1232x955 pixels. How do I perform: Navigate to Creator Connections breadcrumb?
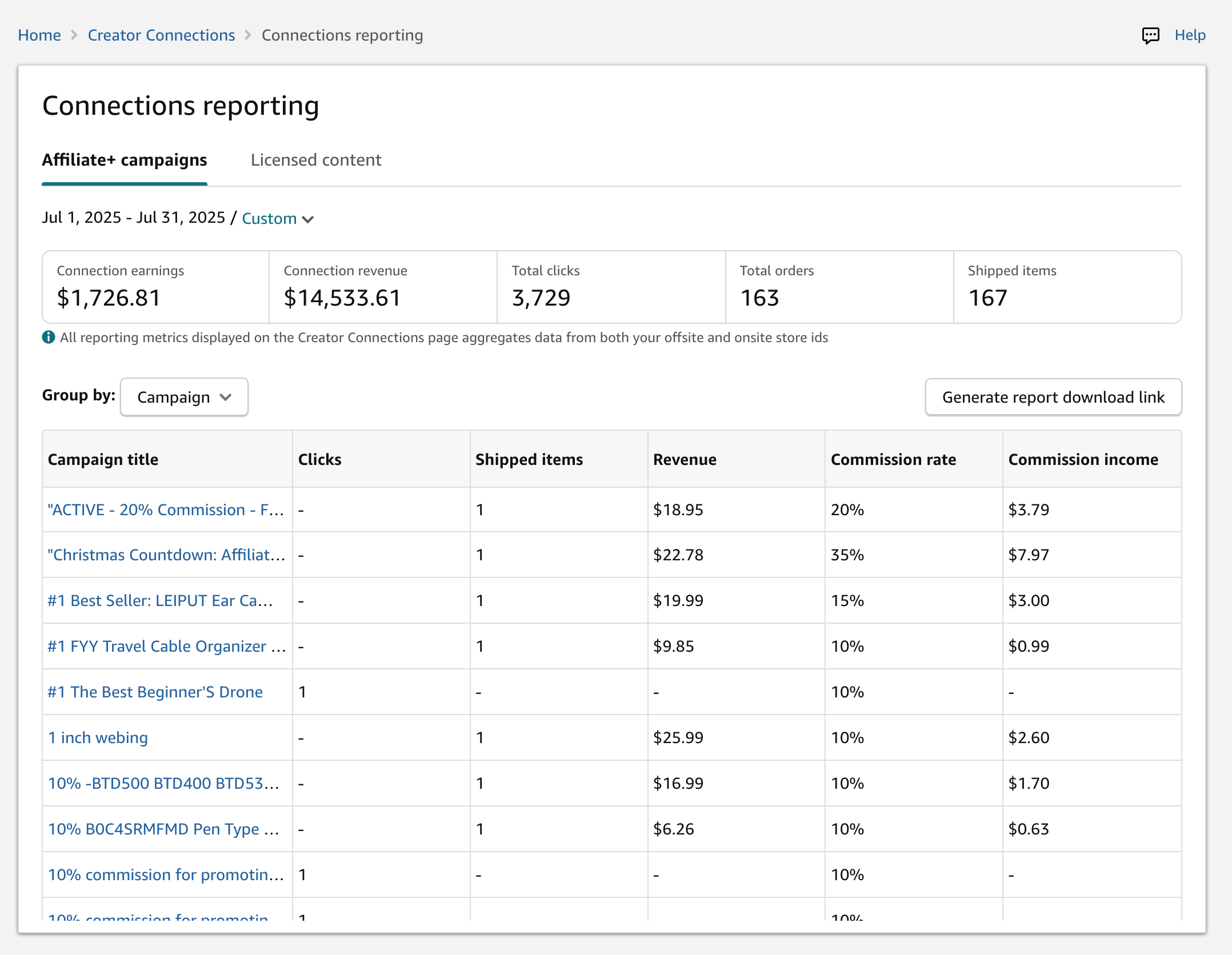point(161,35)
